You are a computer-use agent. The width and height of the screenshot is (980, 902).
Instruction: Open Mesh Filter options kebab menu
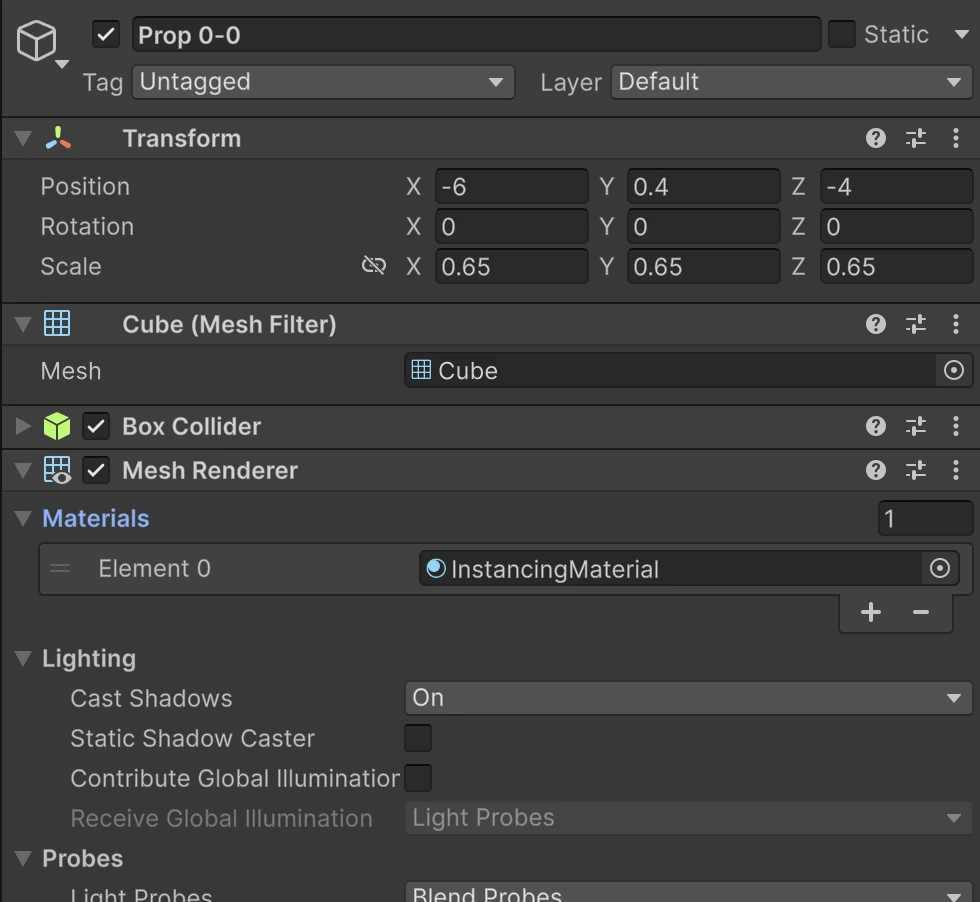coord(956,324)
